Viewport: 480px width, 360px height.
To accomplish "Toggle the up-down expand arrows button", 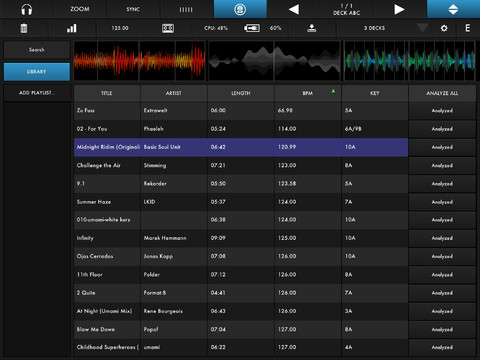I will tap(453, 9).
